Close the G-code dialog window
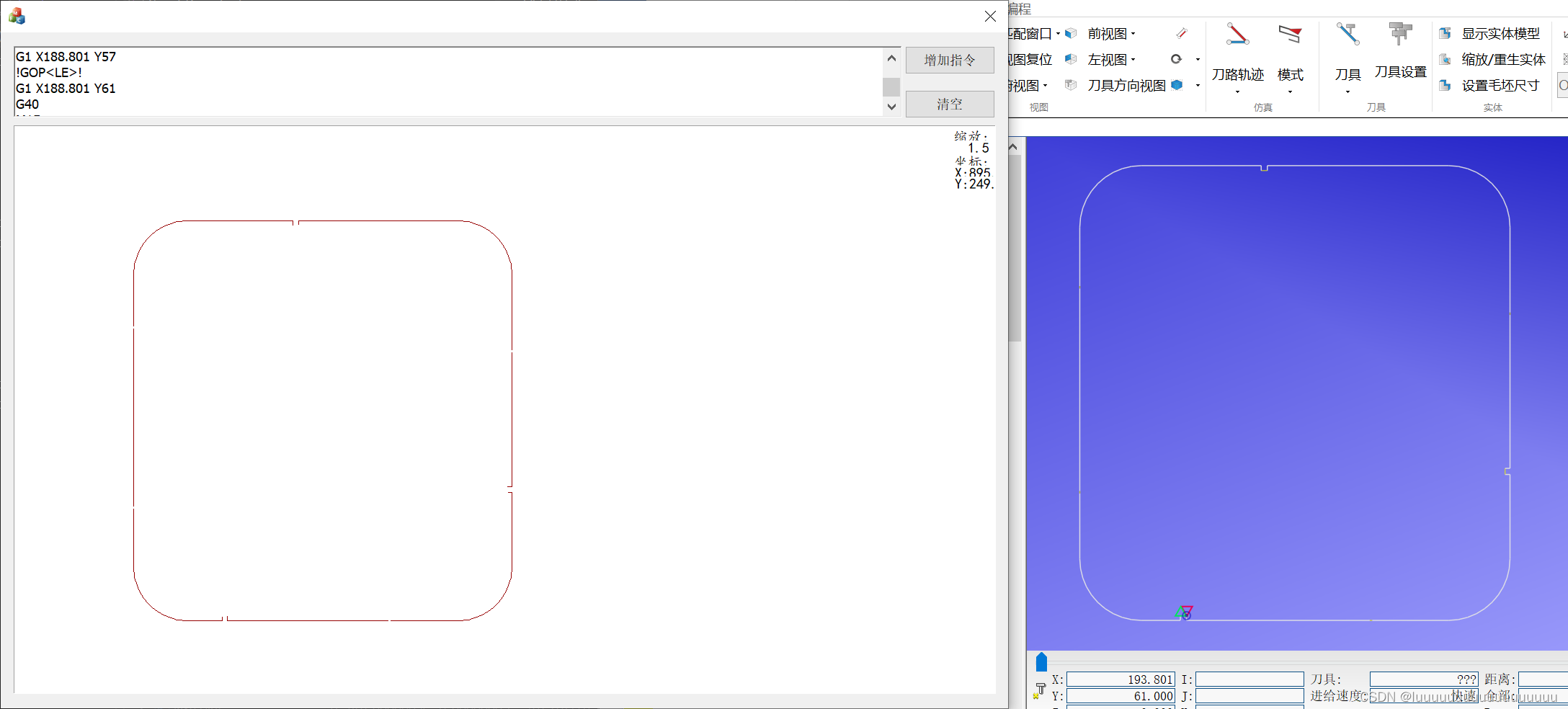 coord(990,16)
